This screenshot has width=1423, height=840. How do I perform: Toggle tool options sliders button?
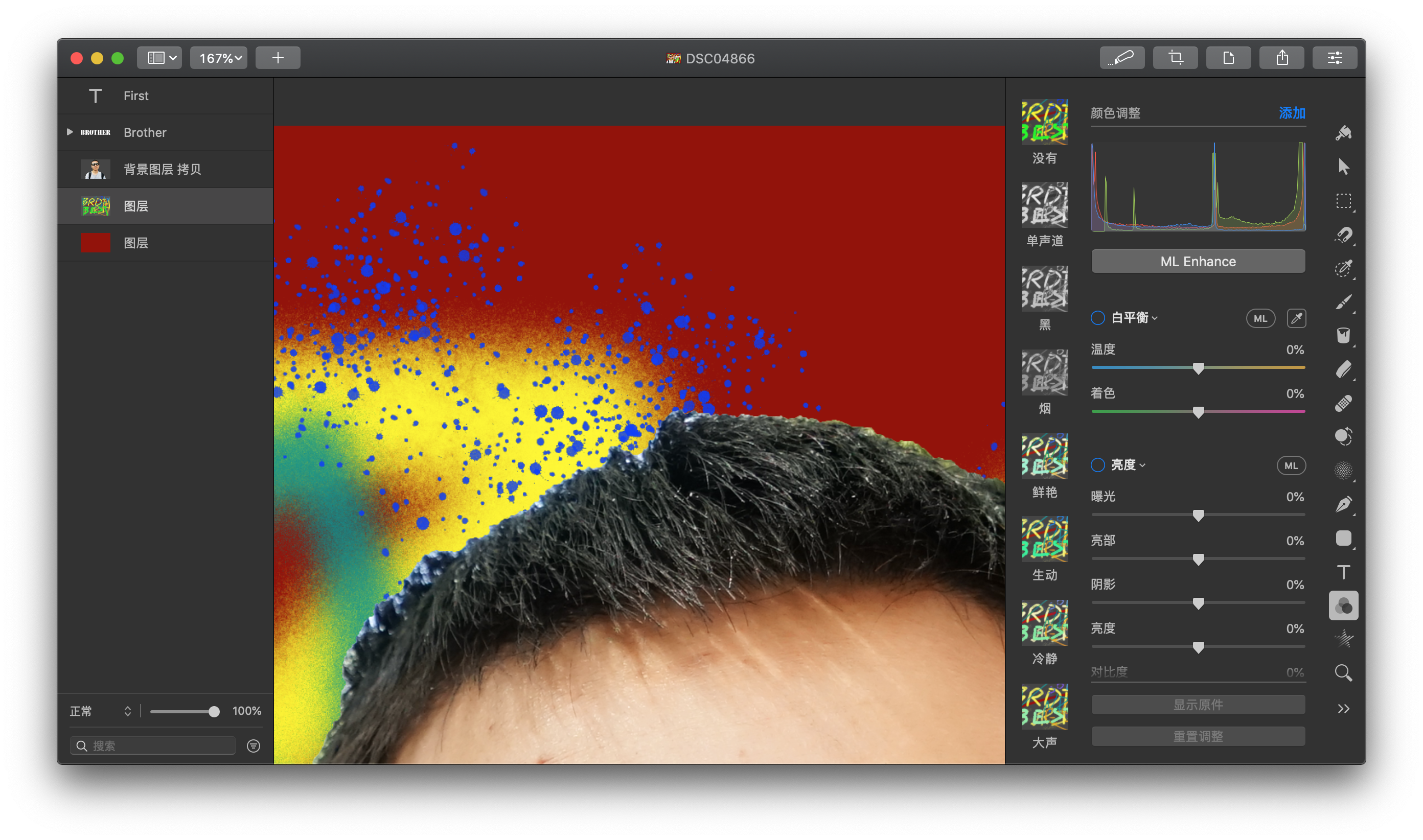coord(1335,58)
